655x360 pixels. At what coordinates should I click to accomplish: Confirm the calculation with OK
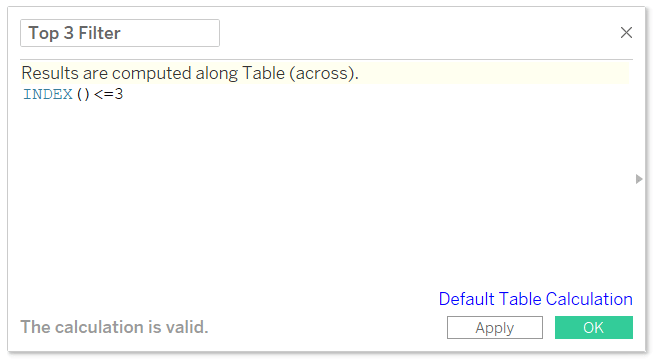(594, 327)
